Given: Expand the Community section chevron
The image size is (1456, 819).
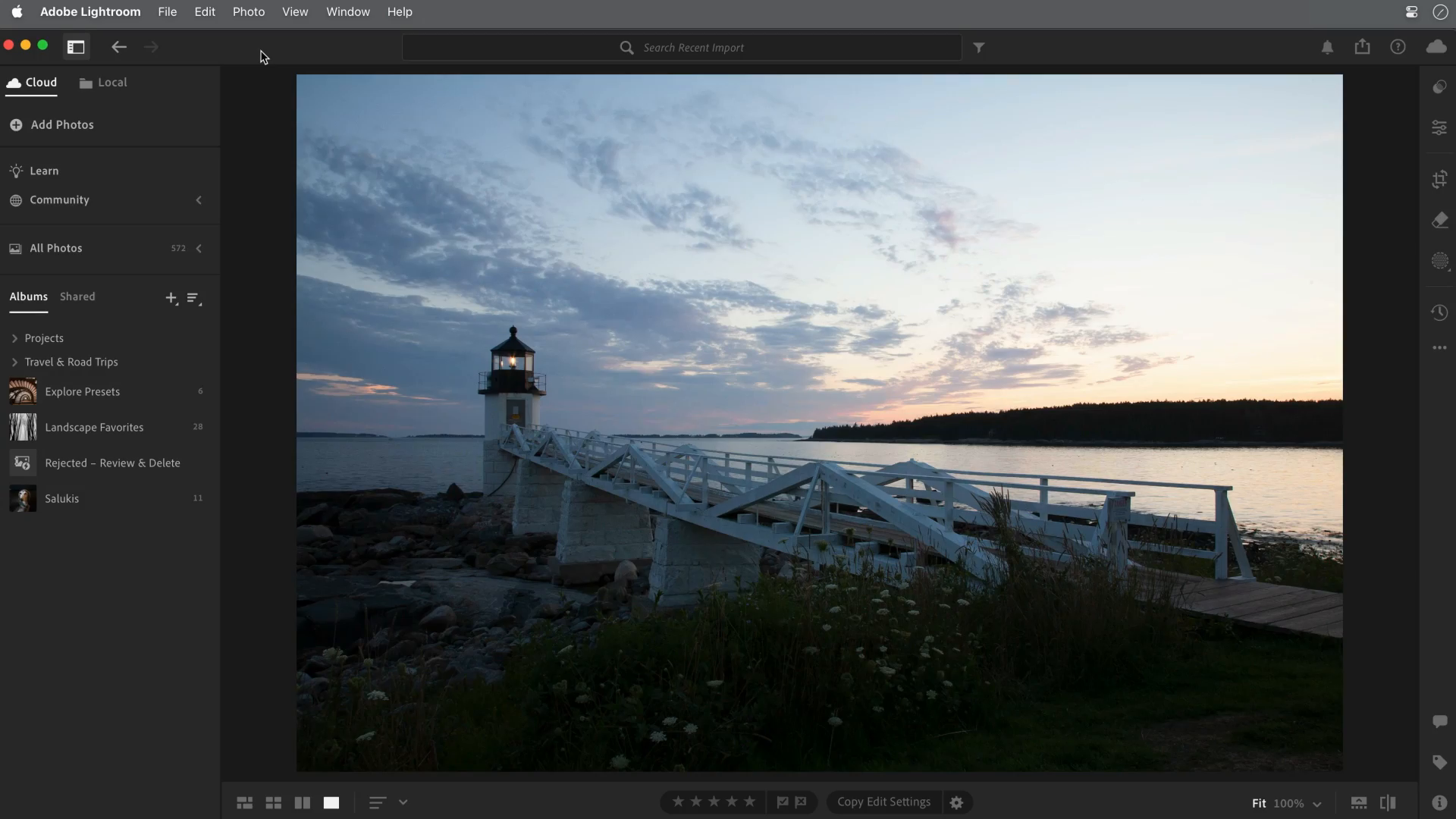Looking at the screenshot, I should click(x=199, y=200).
